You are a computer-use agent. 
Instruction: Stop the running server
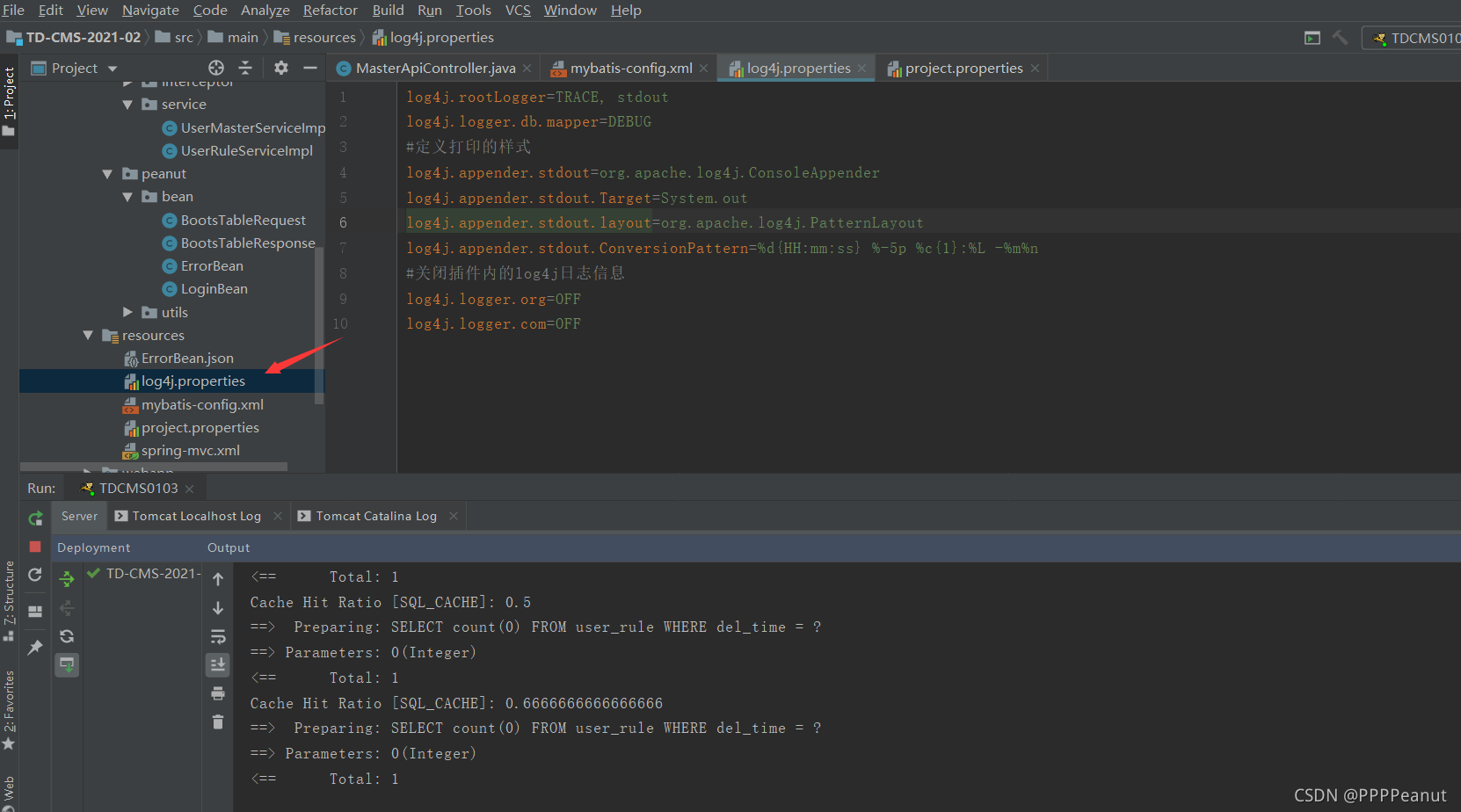35,547
